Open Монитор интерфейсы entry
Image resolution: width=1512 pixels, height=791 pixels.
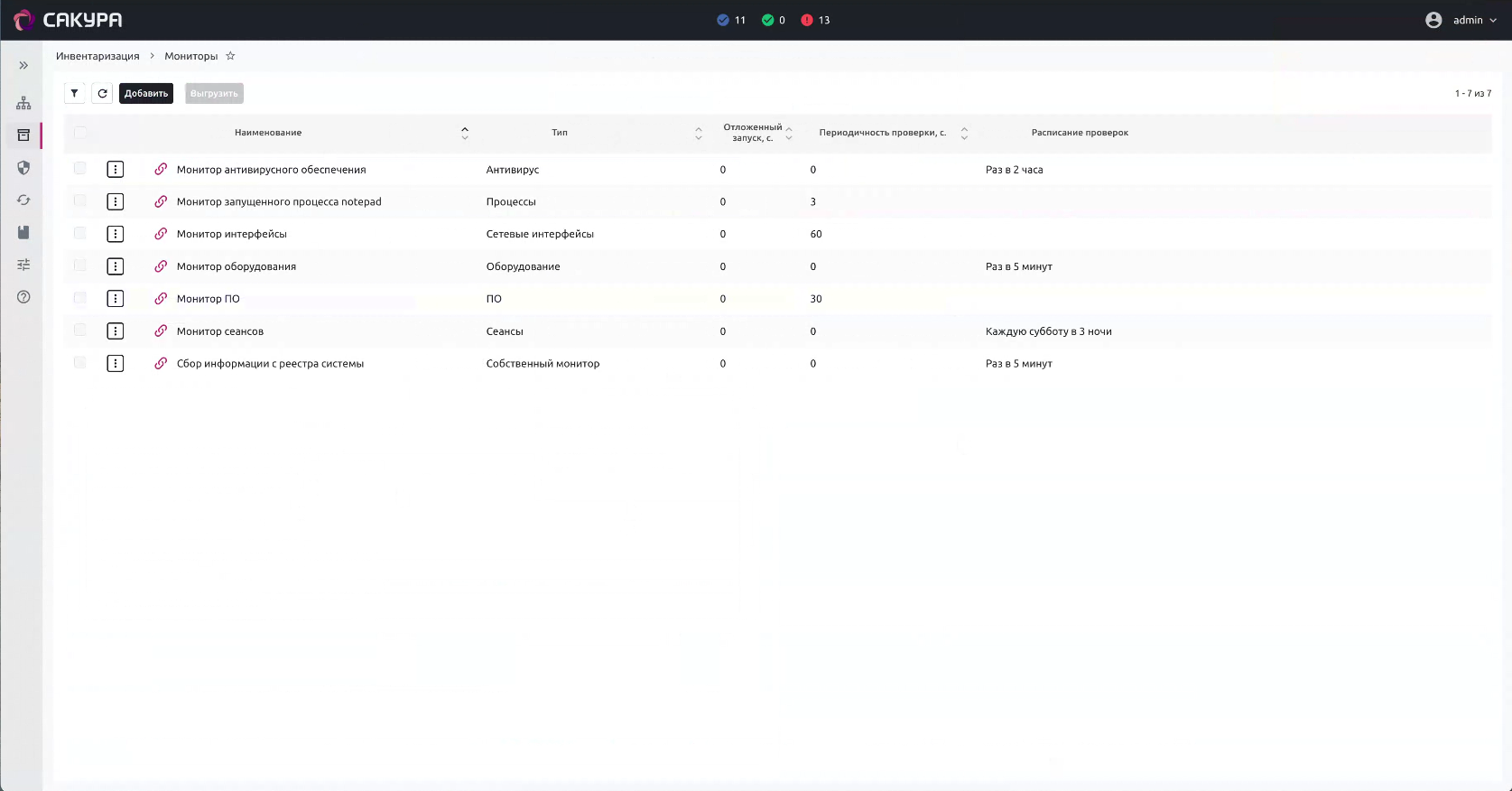point(232,235)
